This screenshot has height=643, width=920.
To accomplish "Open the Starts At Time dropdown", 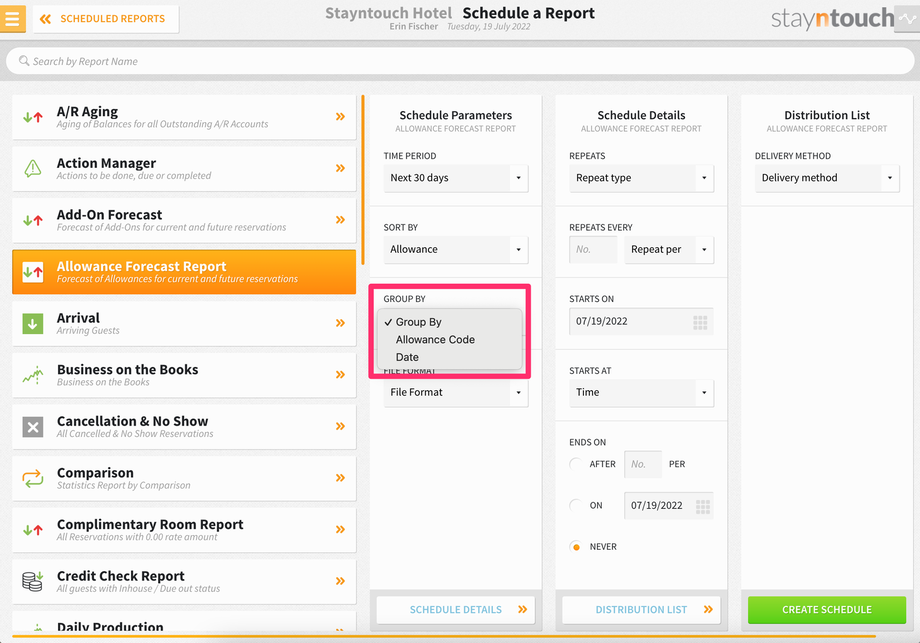I will click(641, 392).
